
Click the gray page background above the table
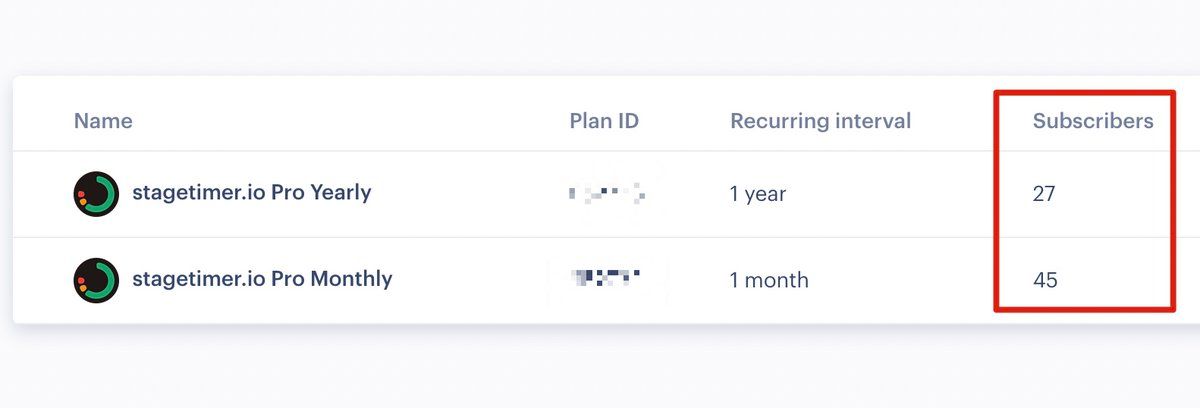[x=600, y=35]
